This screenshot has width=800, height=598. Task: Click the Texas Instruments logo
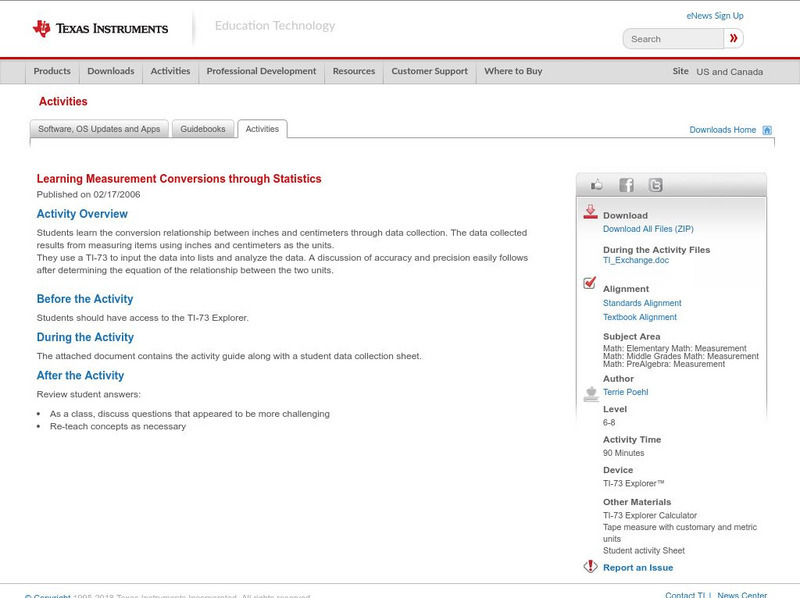[100, 29]
